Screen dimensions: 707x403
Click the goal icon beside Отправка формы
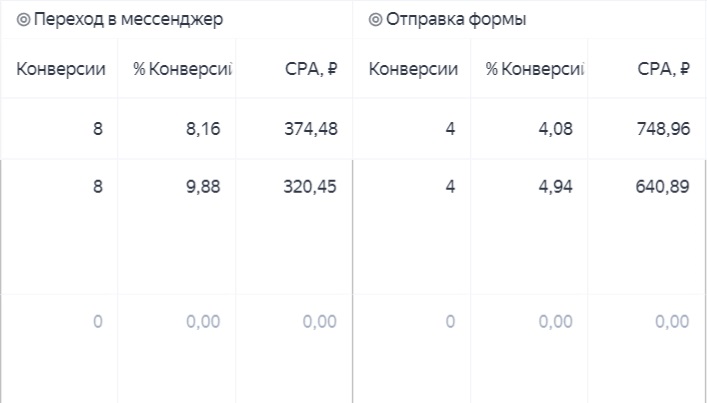point(376,20)
